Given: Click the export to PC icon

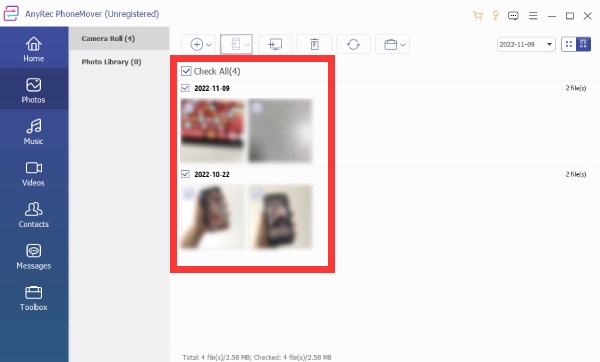Looking at the screenshot, I should (276, 44).
